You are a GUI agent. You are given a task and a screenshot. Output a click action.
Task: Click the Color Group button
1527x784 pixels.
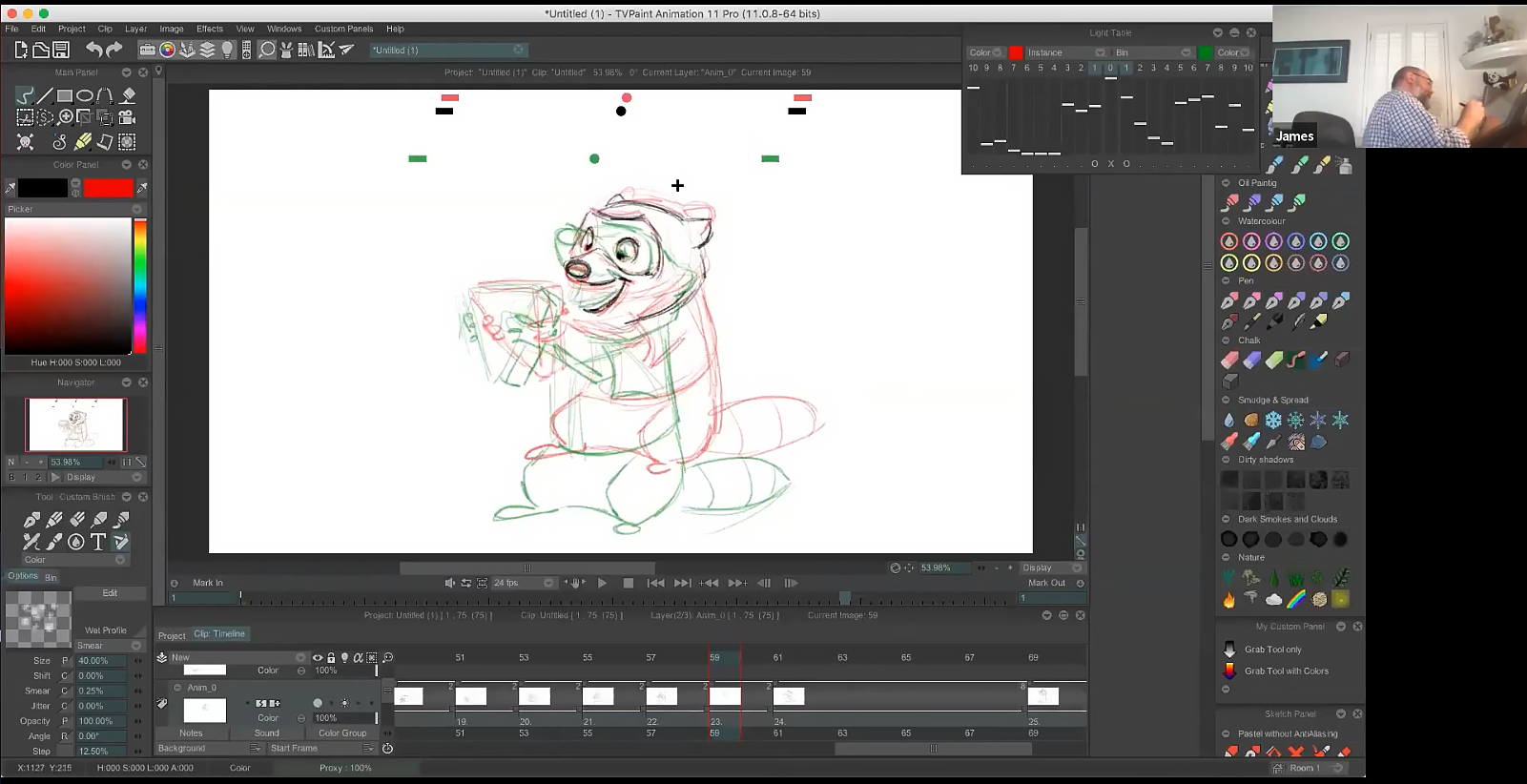click(342, 733)
